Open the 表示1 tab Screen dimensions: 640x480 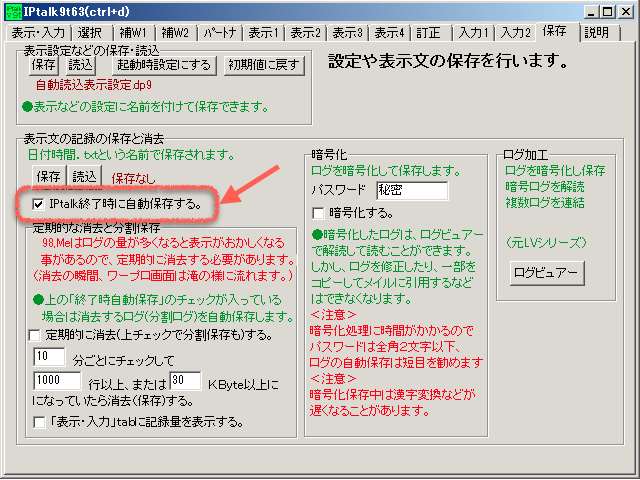[263, 33]
